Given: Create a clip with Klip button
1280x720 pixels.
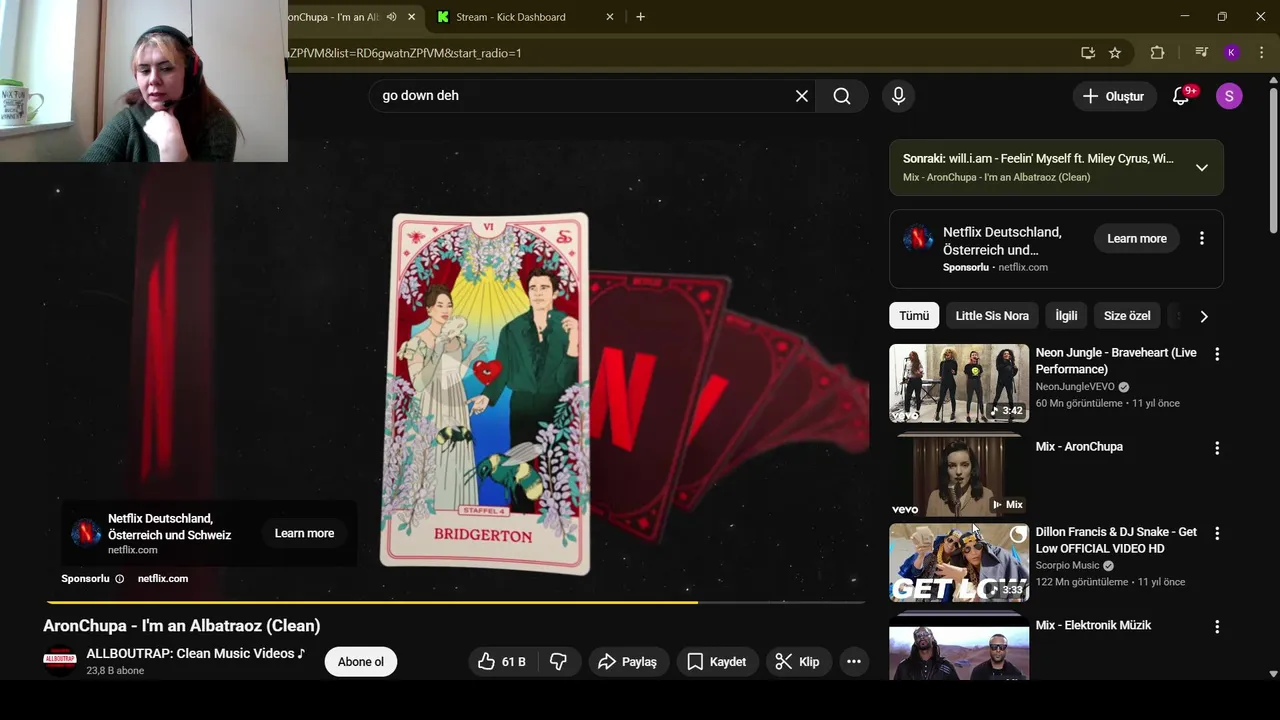Looking at the screenshot, I should coord(798,662).
